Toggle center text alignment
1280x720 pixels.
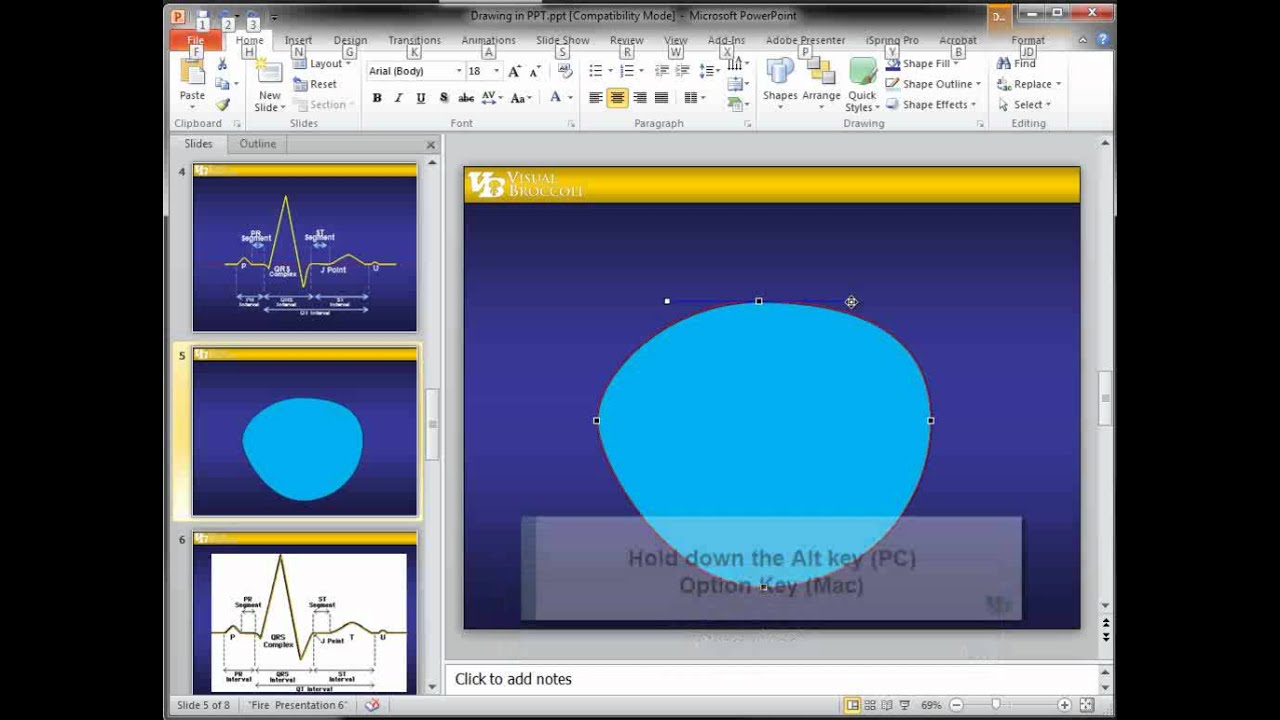pos(617,98)
